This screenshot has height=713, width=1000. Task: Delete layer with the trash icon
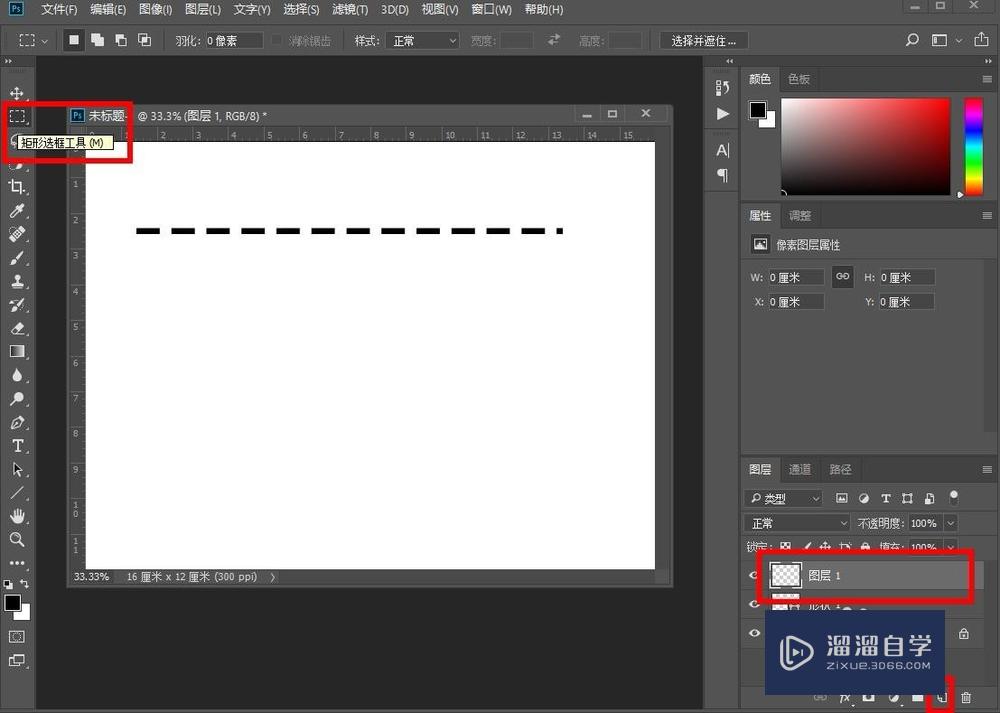pyautogui.click(x=966, y=698)
